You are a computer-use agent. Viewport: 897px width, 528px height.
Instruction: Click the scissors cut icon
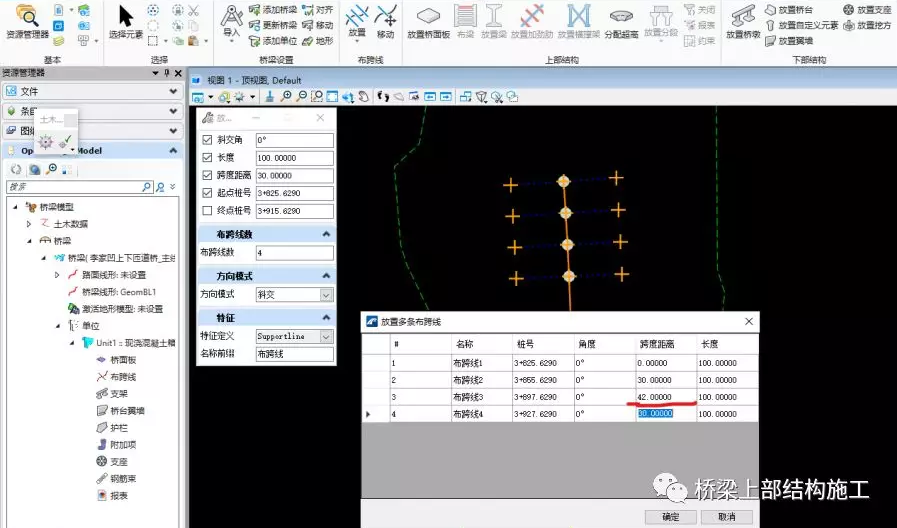193,10
